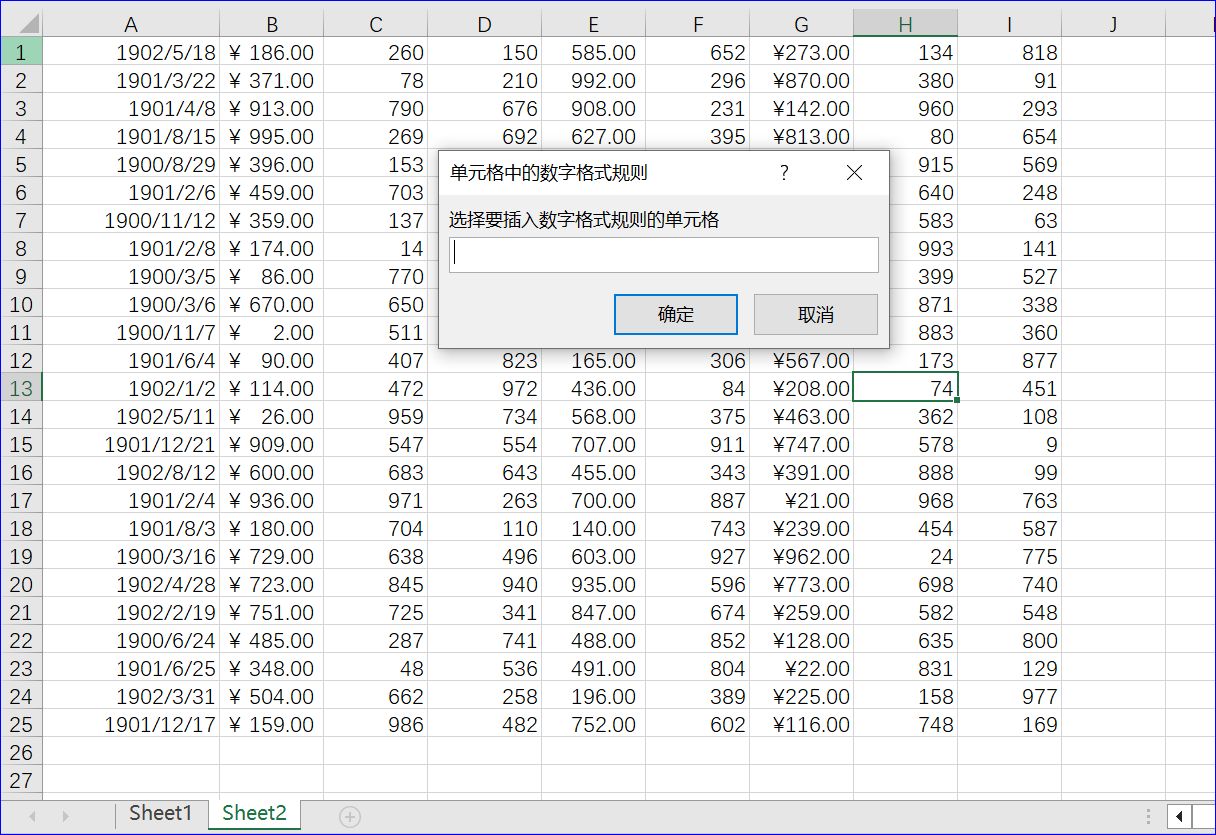Image resolution: width=1216 pixels, height=835 pixels.
Task: Select row 25 header
Action: (x=21, y=724)
